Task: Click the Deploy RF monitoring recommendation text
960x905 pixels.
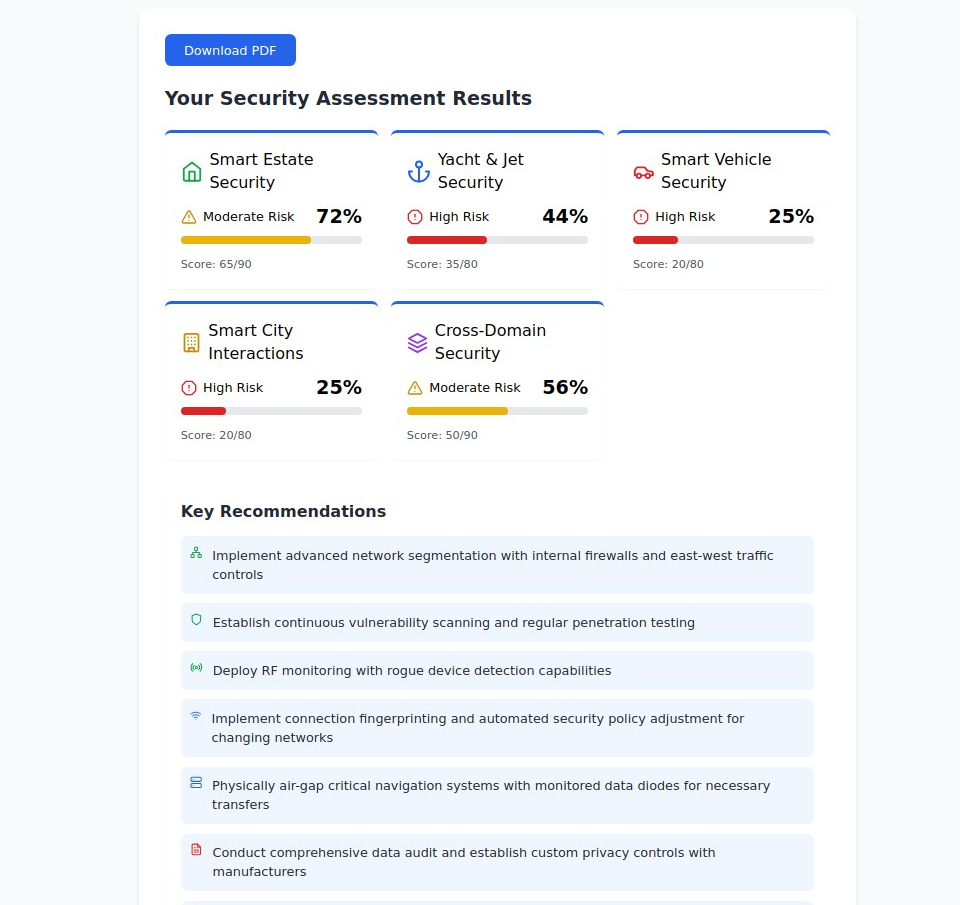Action: 411,671
